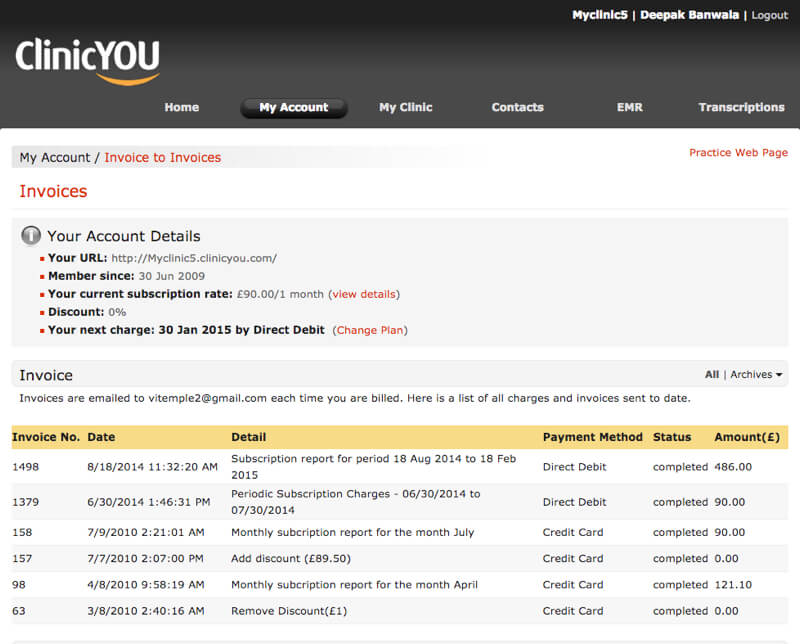800x644 pixels.
Task: Click the info icon beside Your Account Details
Action: 31,236
